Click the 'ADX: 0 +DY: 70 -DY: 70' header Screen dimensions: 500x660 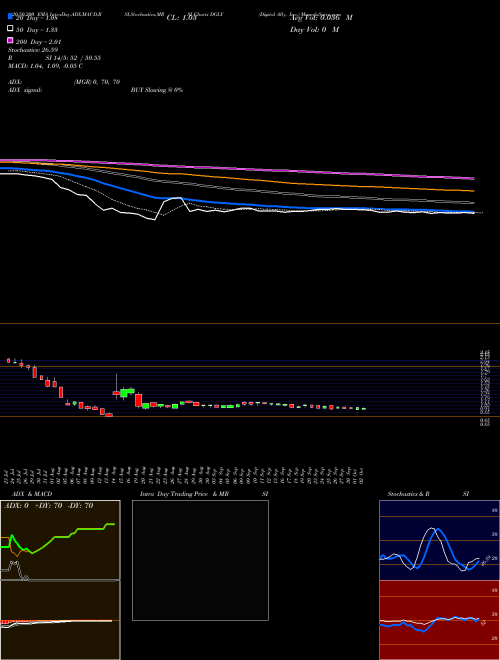point(48,506)
